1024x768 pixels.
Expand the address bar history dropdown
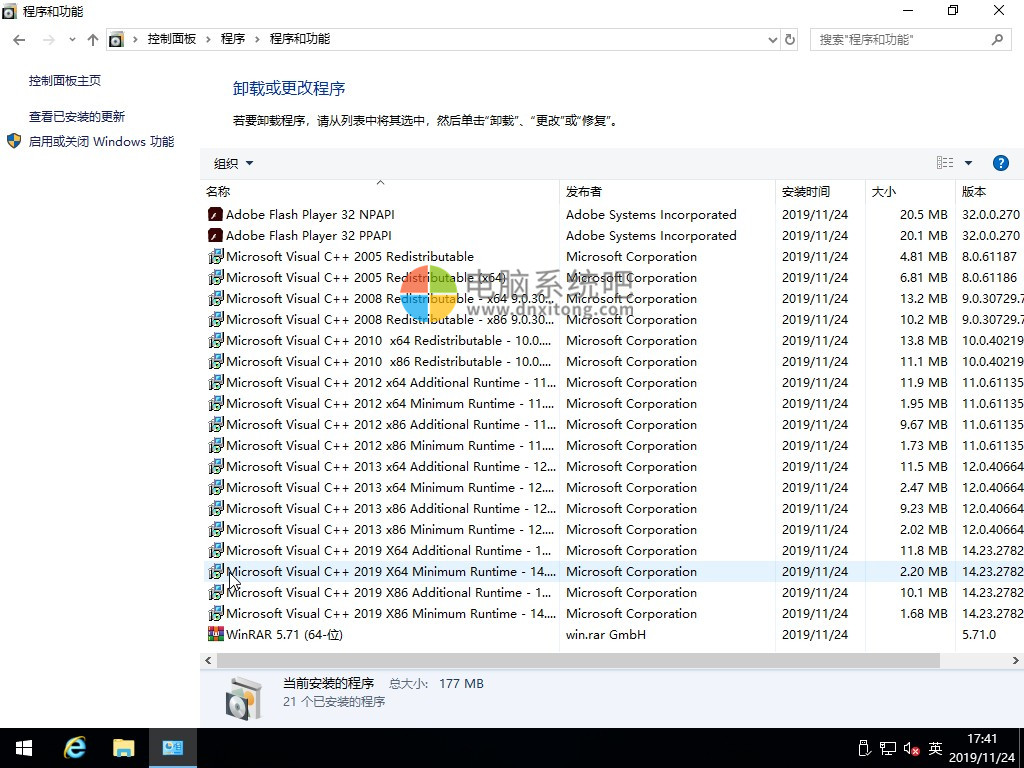point(773,40)
